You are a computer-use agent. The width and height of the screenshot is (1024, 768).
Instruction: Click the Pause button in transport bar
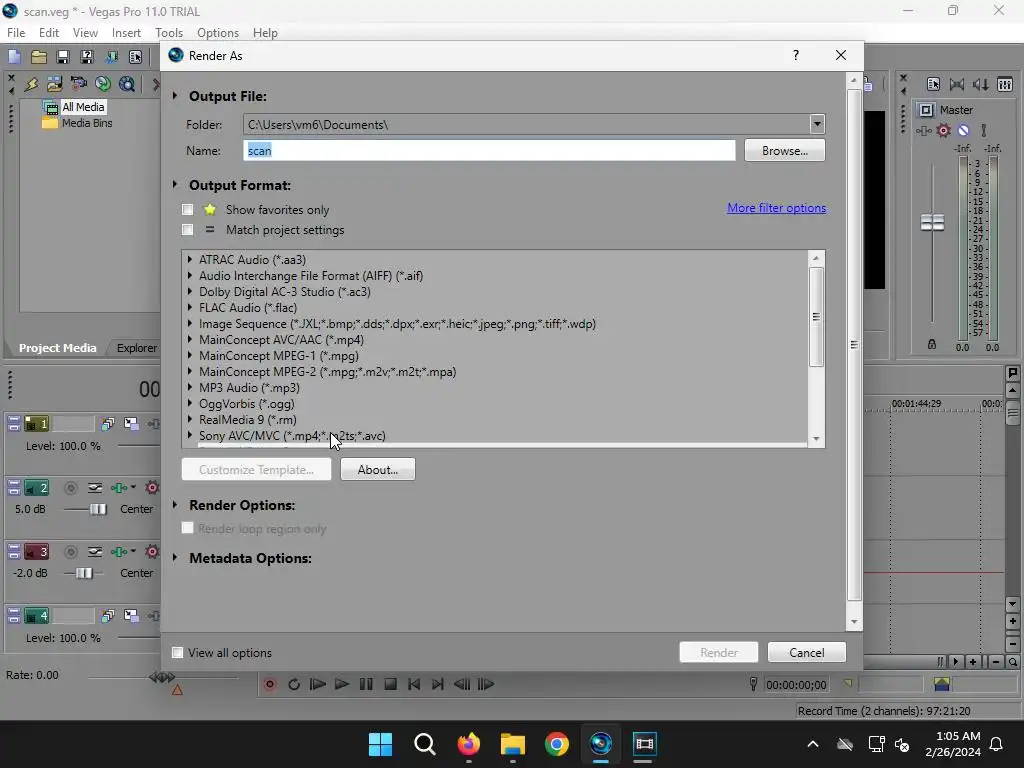366,684
